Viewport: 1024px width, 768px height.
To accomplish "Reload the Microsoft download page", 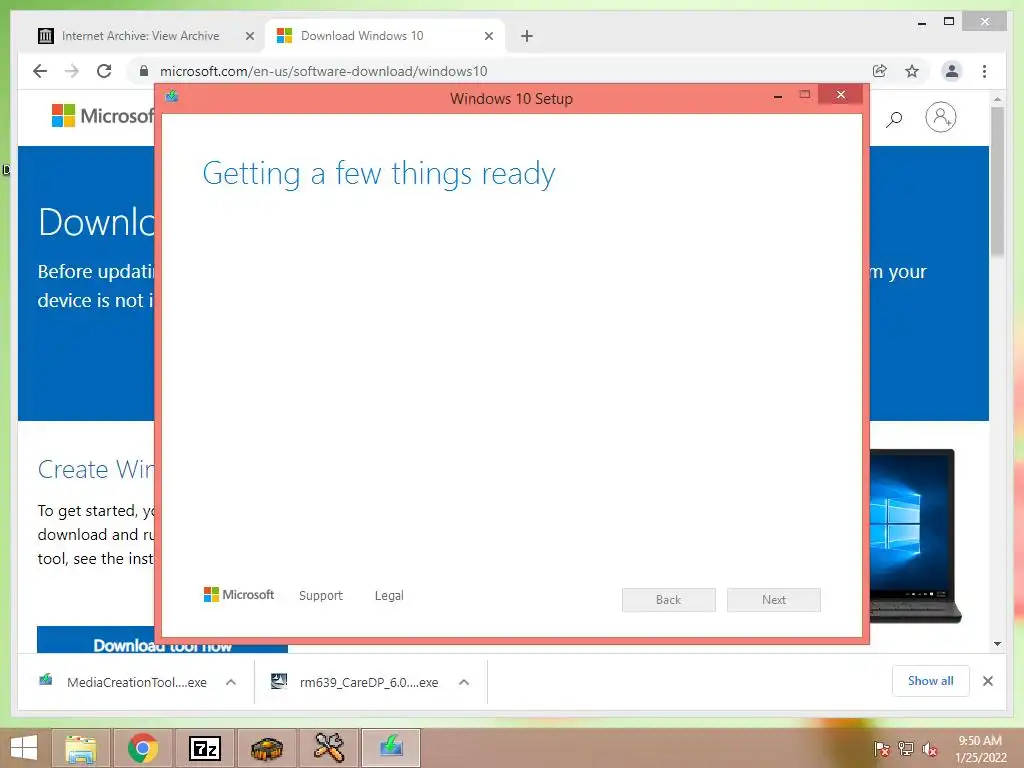I will [x=104, y=71].
